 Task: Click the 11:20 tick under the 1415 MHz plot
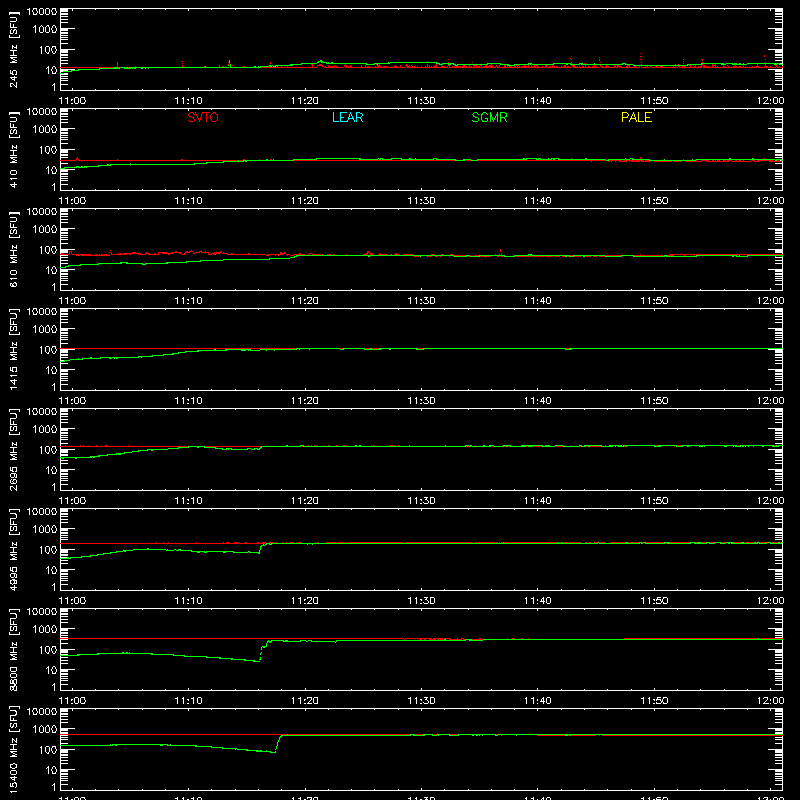305,401
